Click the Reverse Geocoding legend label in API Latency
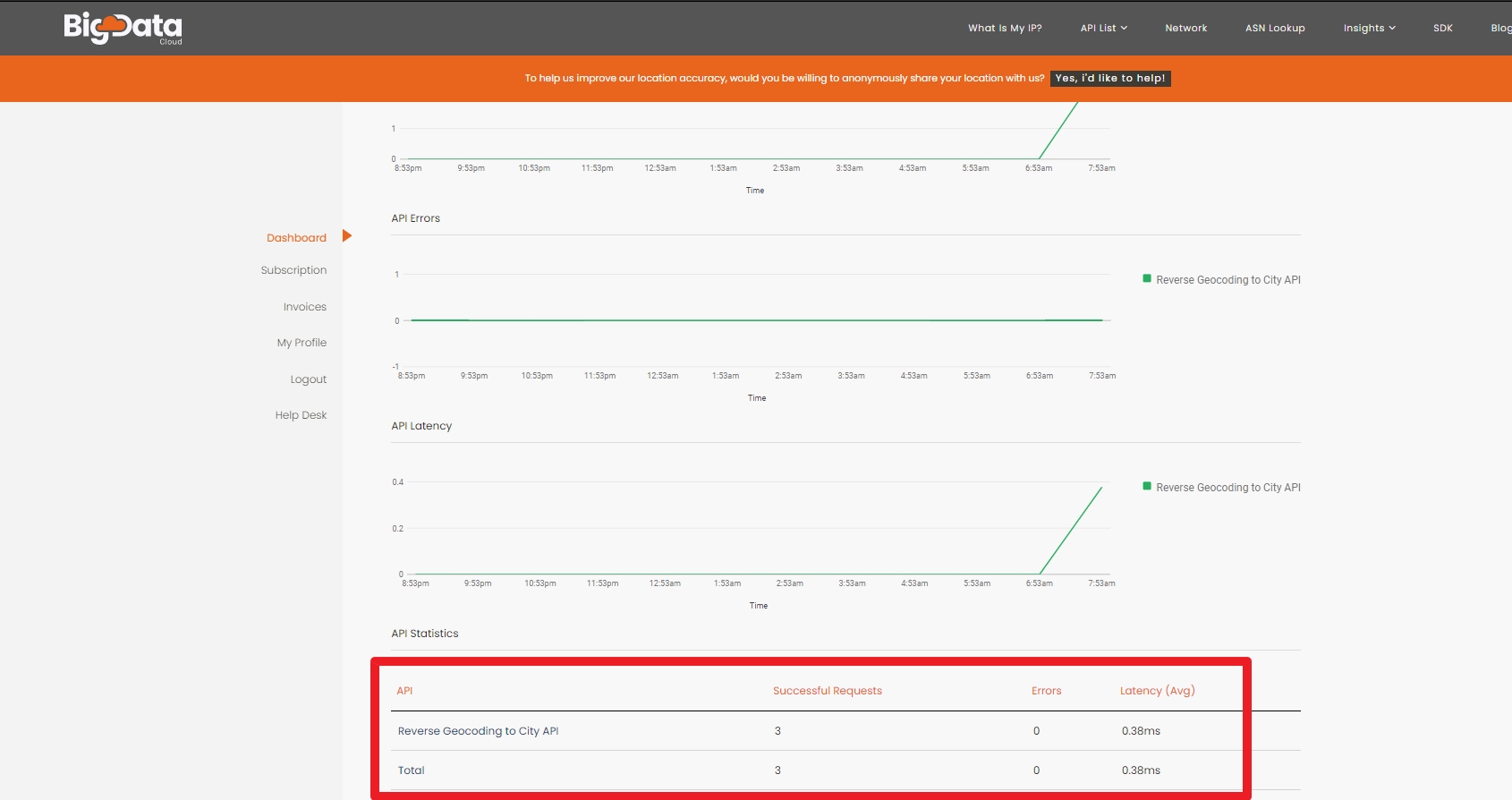The width and height of the screenshot is (1512, 800). tap(1228, 488)
